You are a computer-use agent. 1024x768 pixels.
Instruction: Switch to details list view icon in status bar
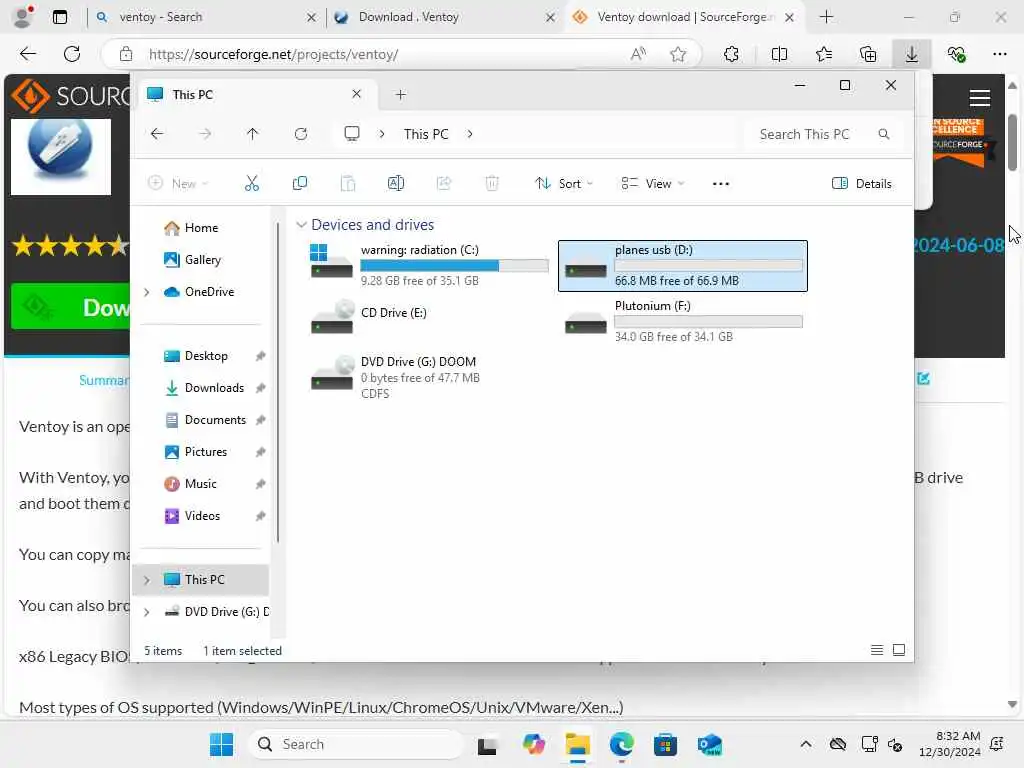point(877,650)
